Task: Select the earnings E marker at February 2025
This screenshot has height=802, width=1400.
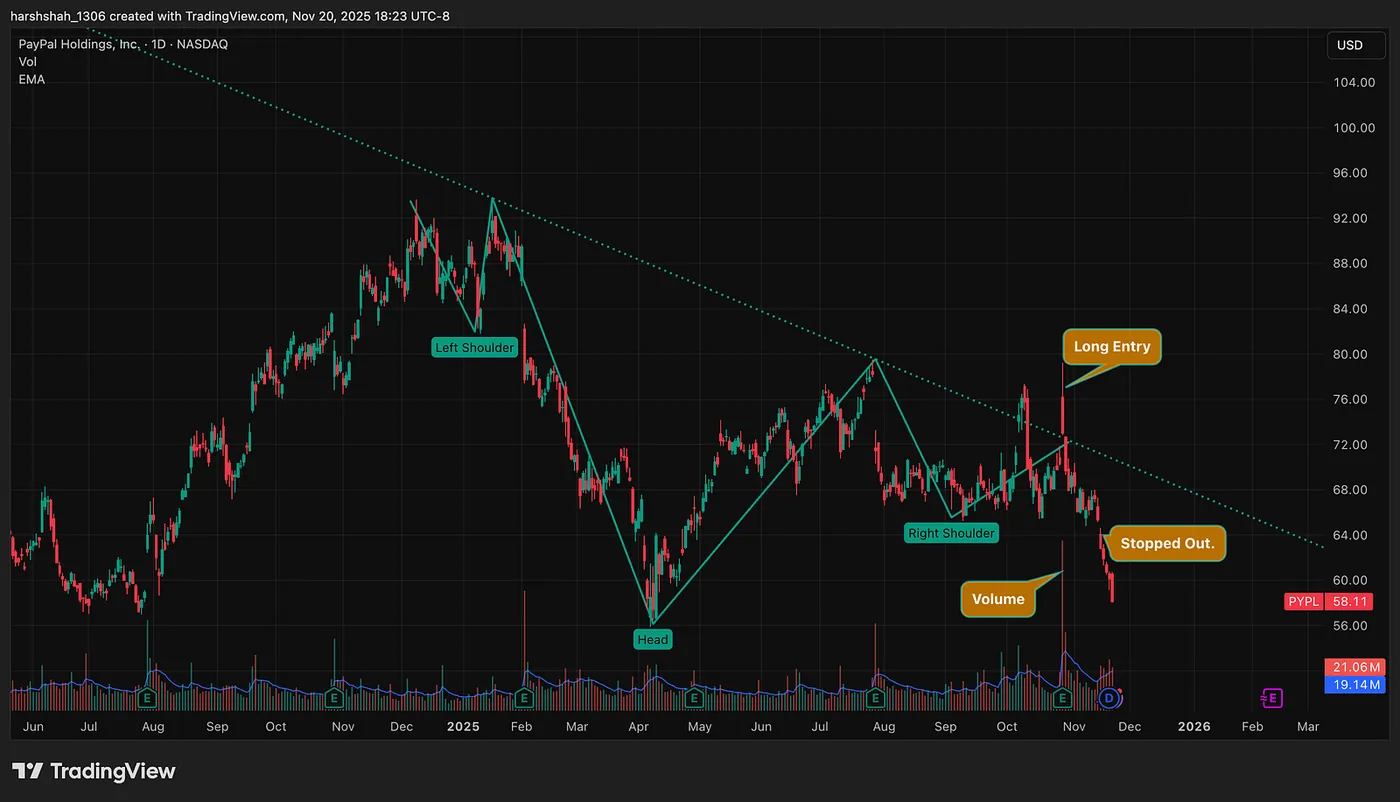Action: [x=523, y=697]
